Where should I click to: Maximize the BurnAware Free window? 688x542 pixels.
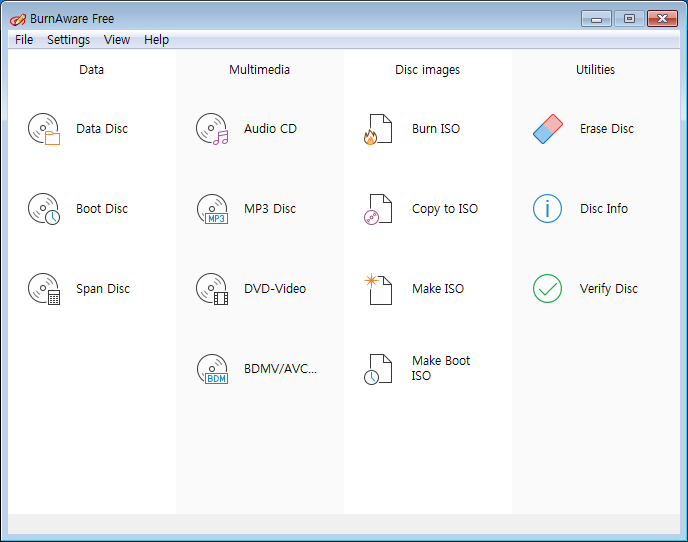pos(629,19)
